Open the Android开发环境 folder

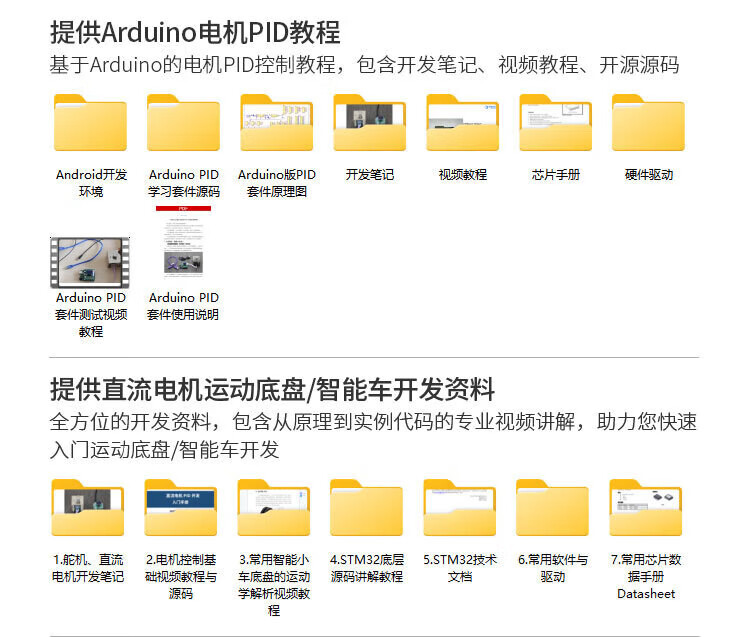coord(90,125)
